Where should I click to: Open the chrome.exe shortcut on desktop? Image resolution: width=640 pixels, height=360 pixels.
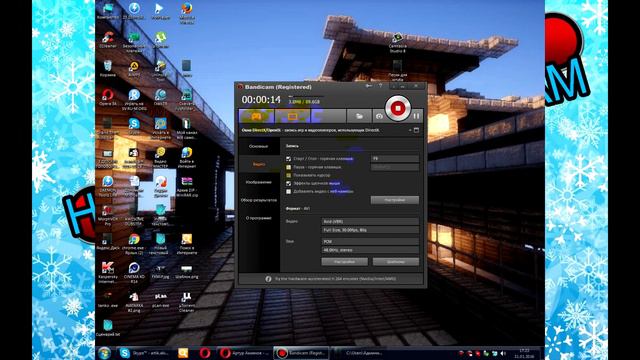[134, 244]
